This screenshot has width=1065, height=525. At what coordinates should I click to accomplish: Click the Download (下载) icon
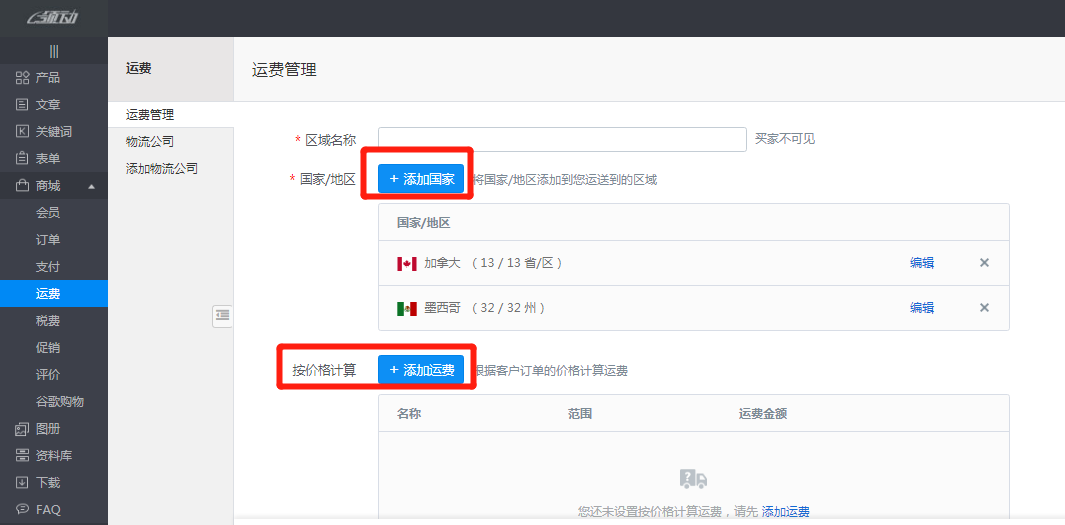(22, 483)
